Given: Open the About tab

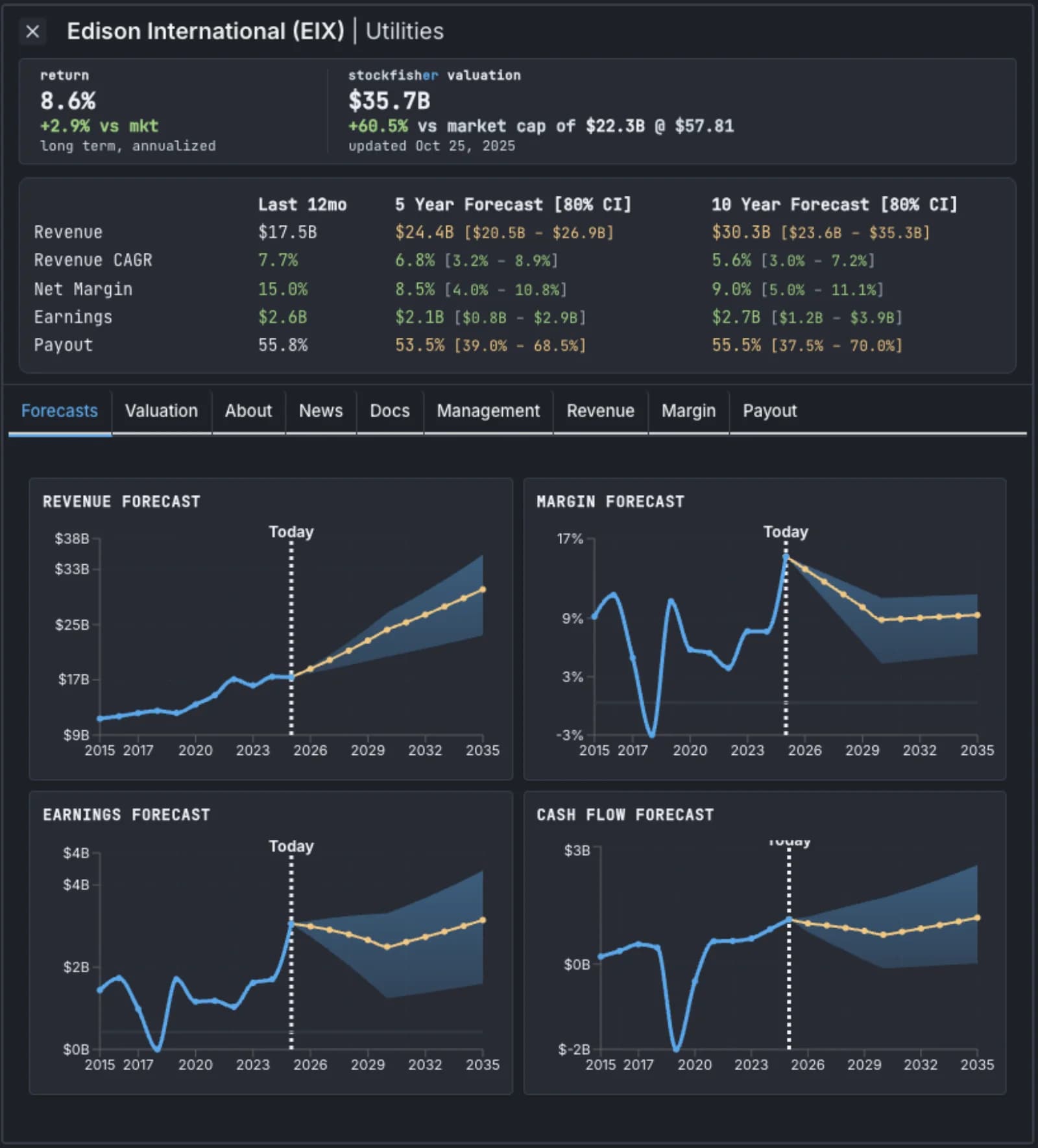Looking at the screenshot, I should point(248,411).
